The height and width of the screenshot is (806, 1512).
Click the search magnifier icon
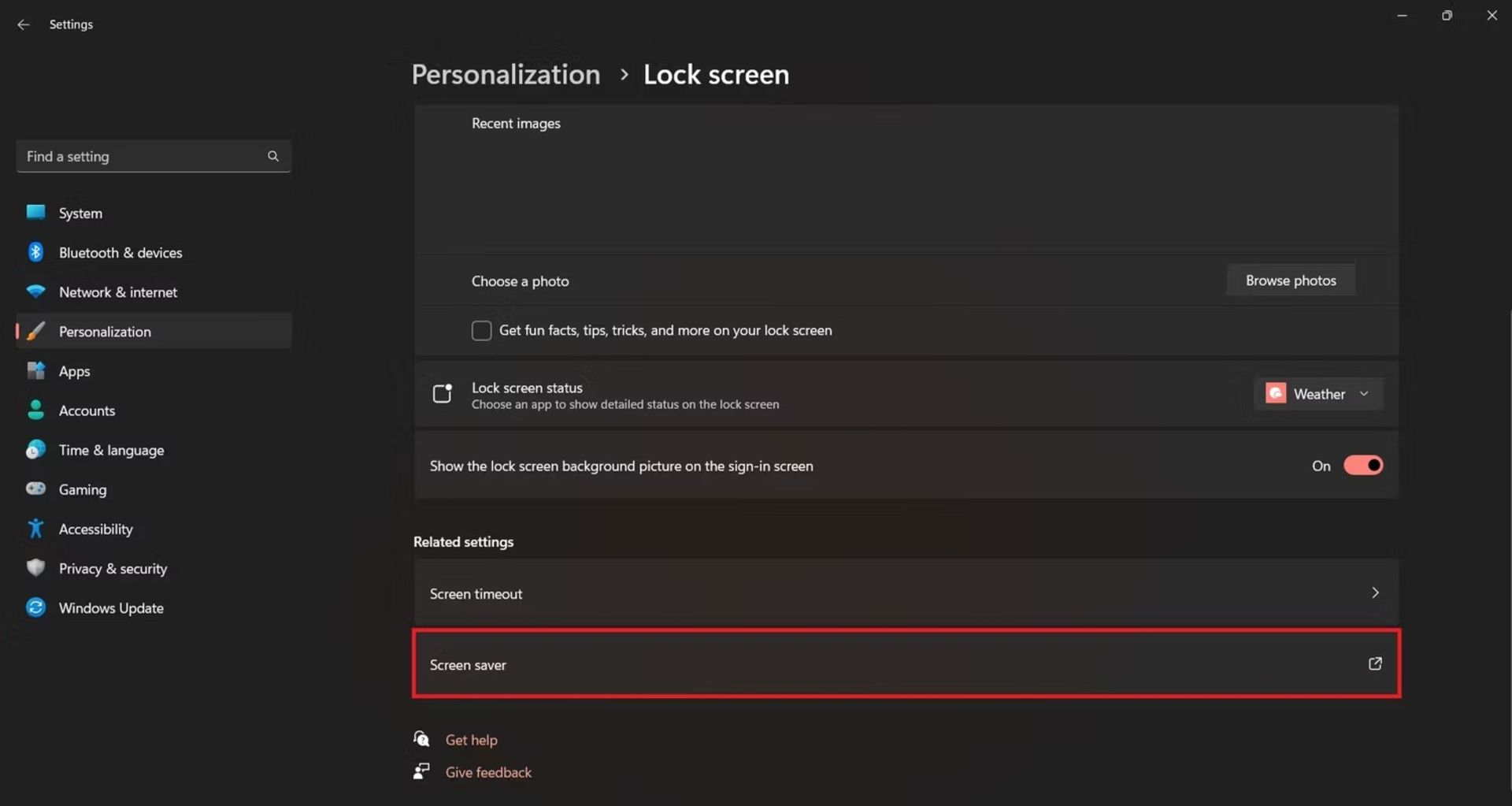point(272,156)
